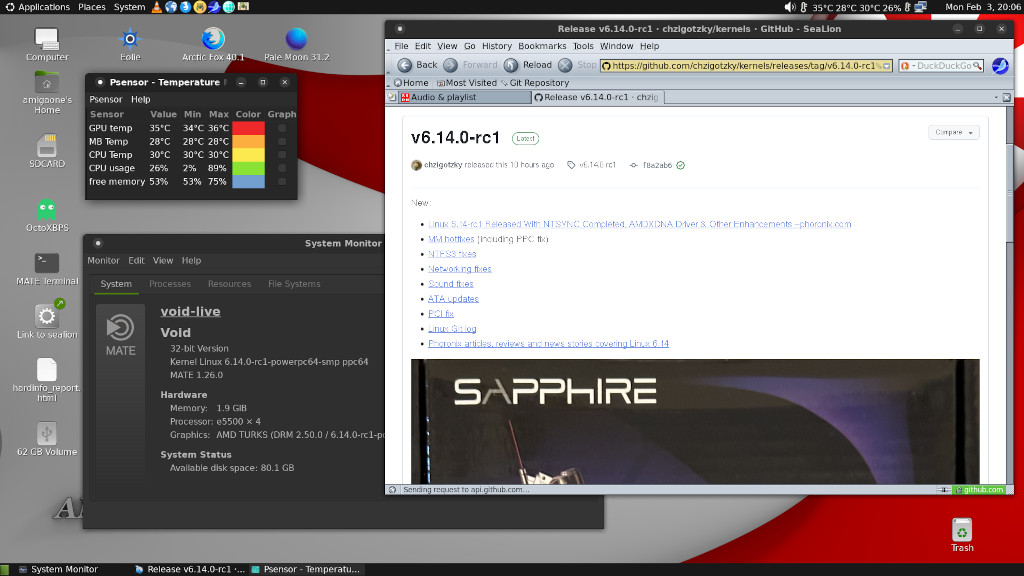This screenshot has height=576, width=1024.
Task: Open the URL bar history dropdown arrow
Action: click(x=886, y=66)
